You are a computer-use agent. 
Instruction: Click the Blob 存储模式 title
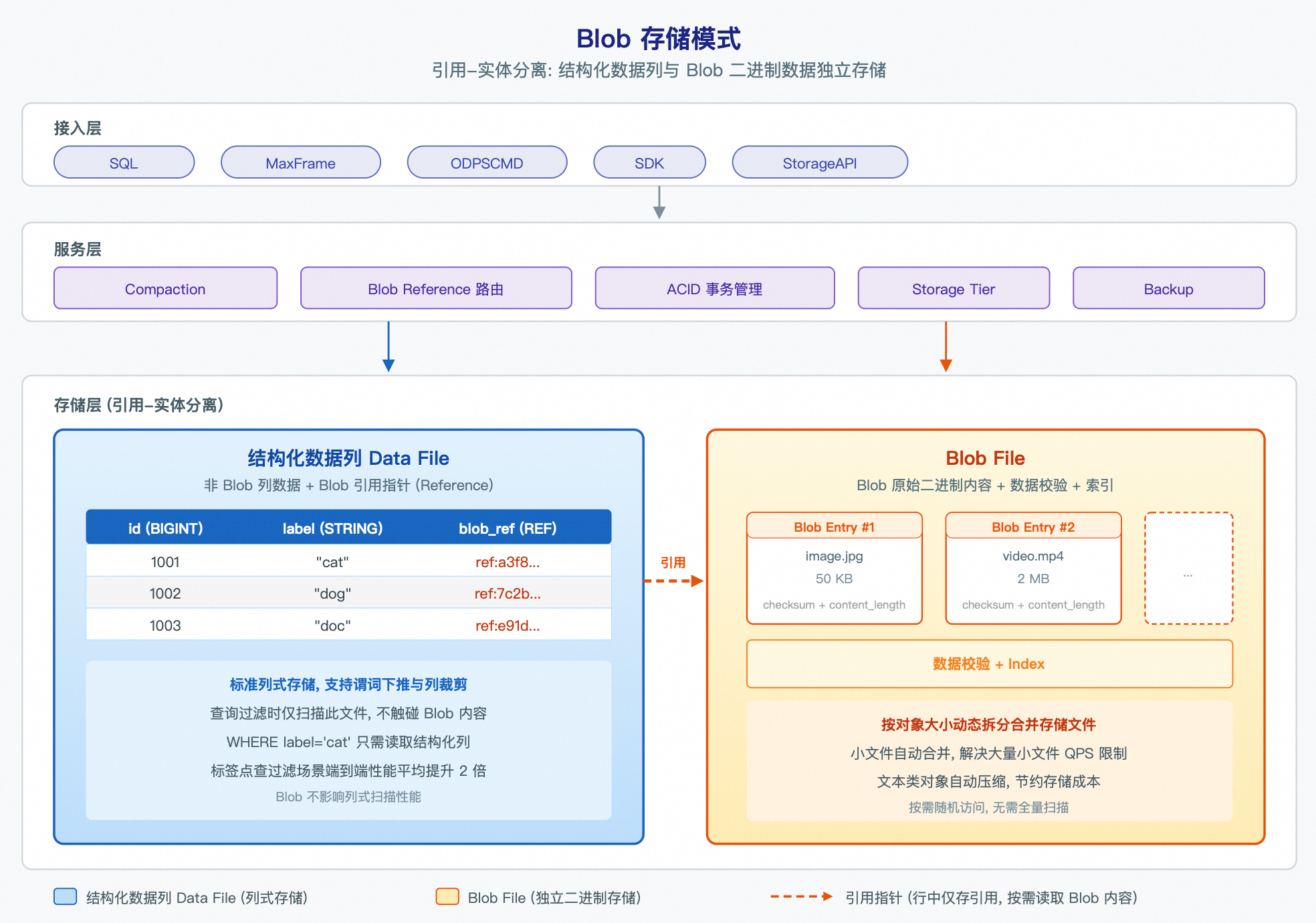click(658, 39)
